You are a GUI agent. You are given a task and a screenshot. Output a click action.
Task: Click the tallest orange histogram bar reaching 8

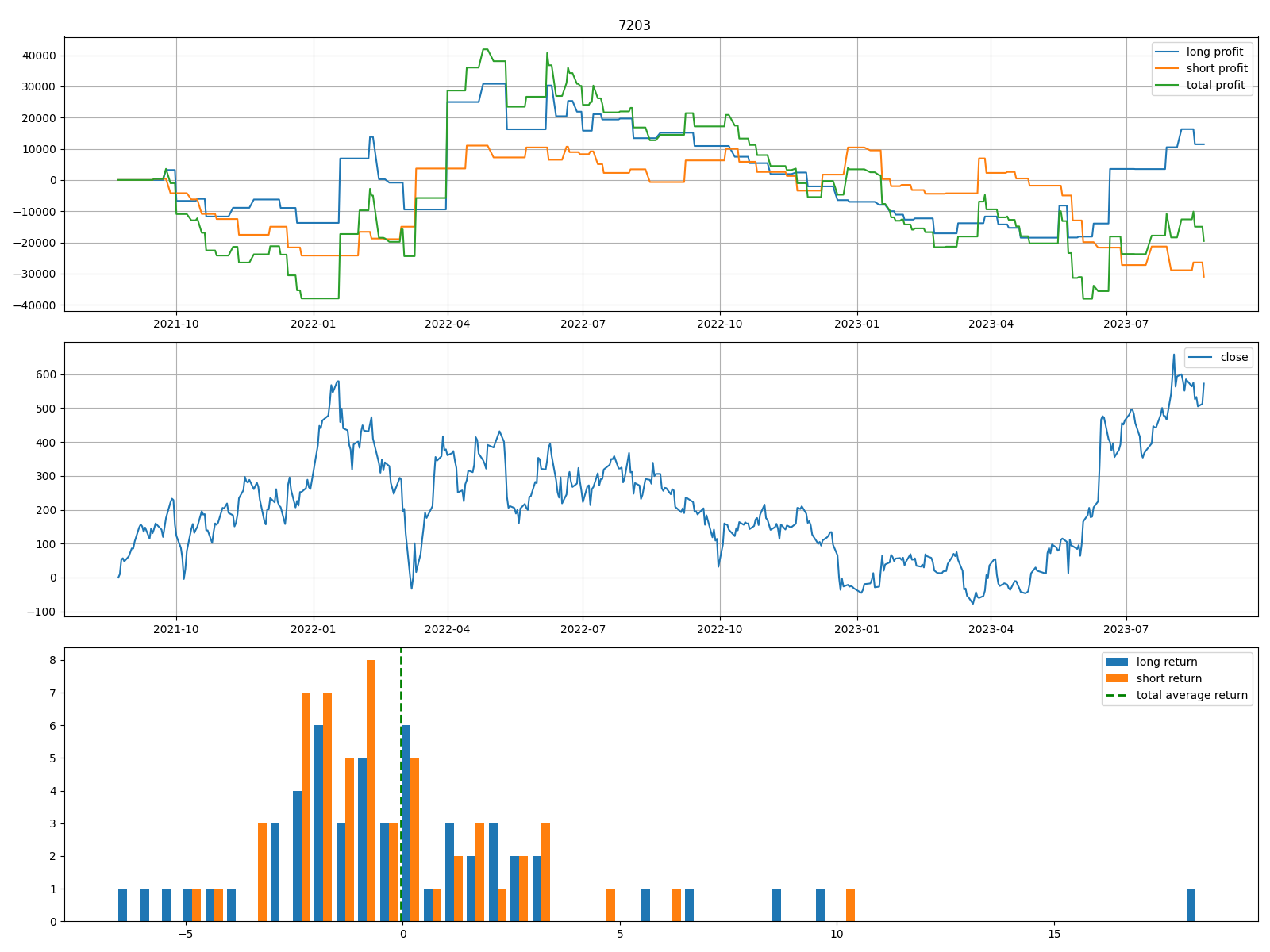371,790
